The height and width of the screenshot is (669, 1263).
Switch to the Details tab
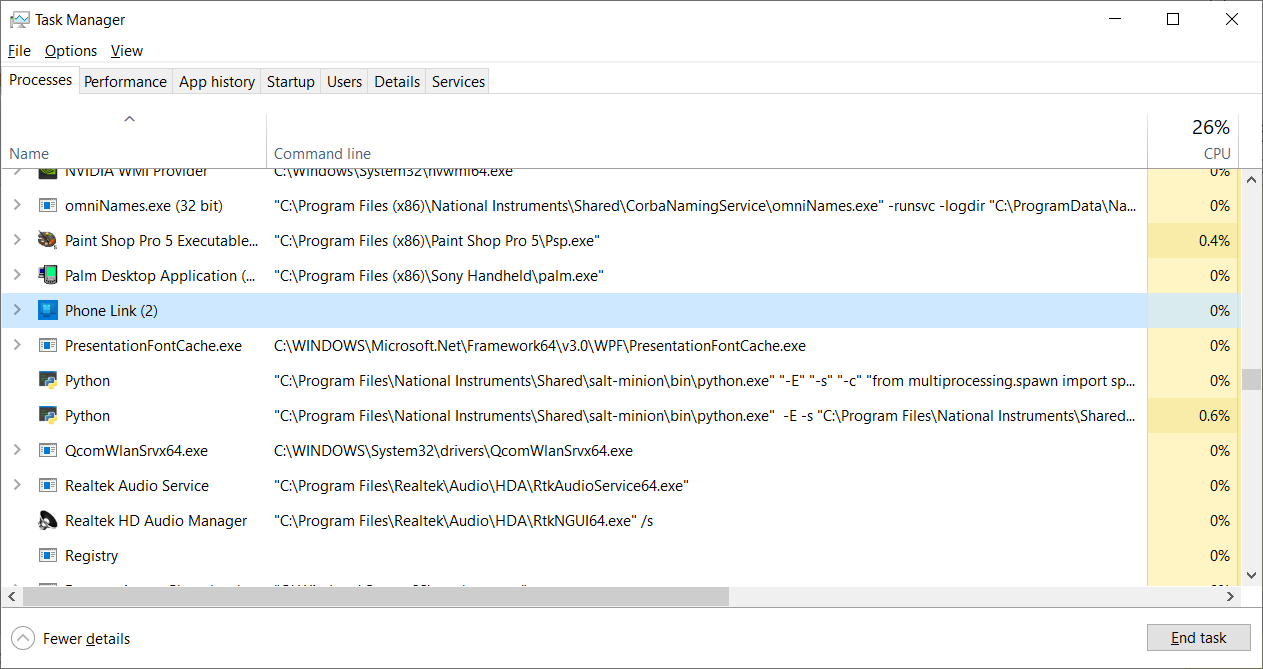point(397,82)
